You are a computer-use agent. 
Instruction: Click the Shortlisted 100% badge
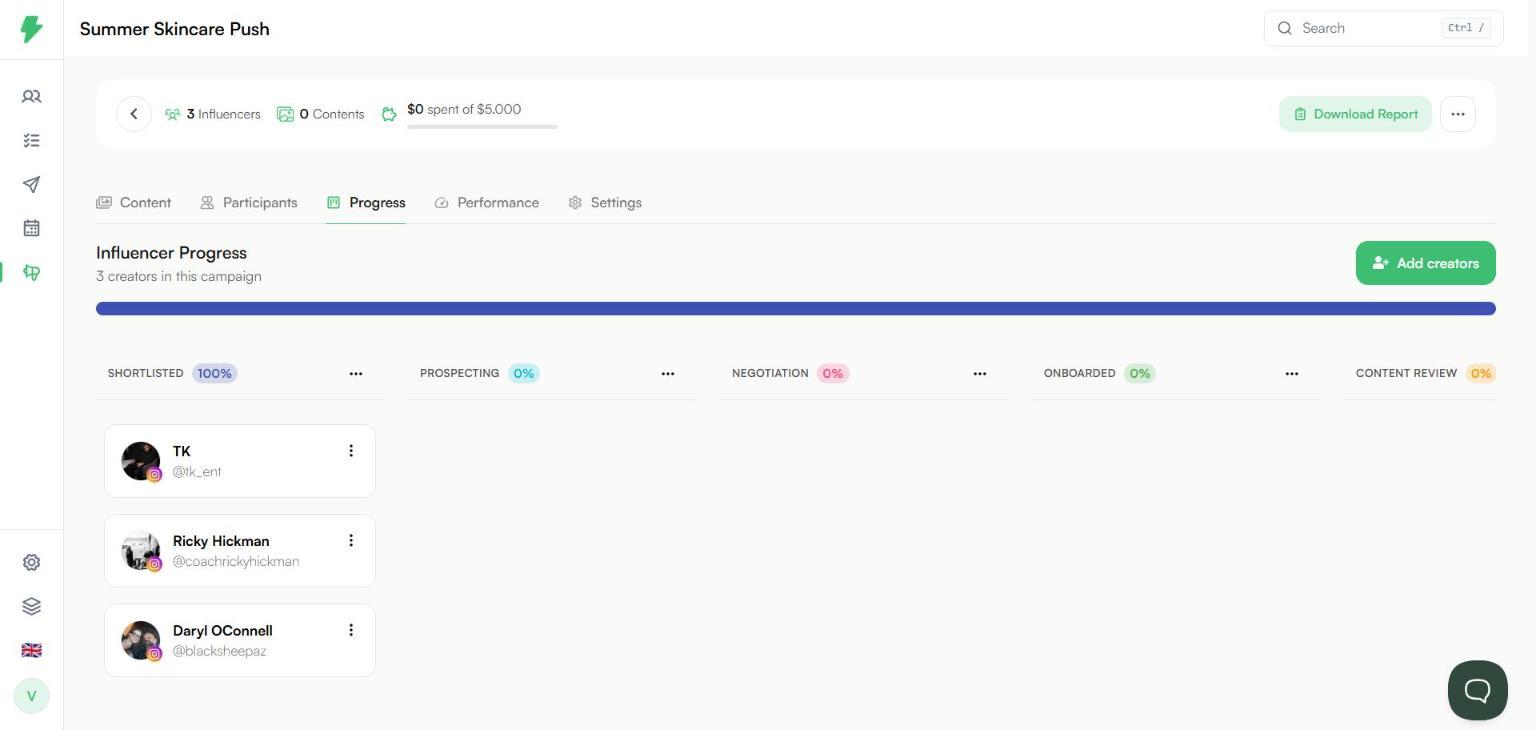coord(214,374)
